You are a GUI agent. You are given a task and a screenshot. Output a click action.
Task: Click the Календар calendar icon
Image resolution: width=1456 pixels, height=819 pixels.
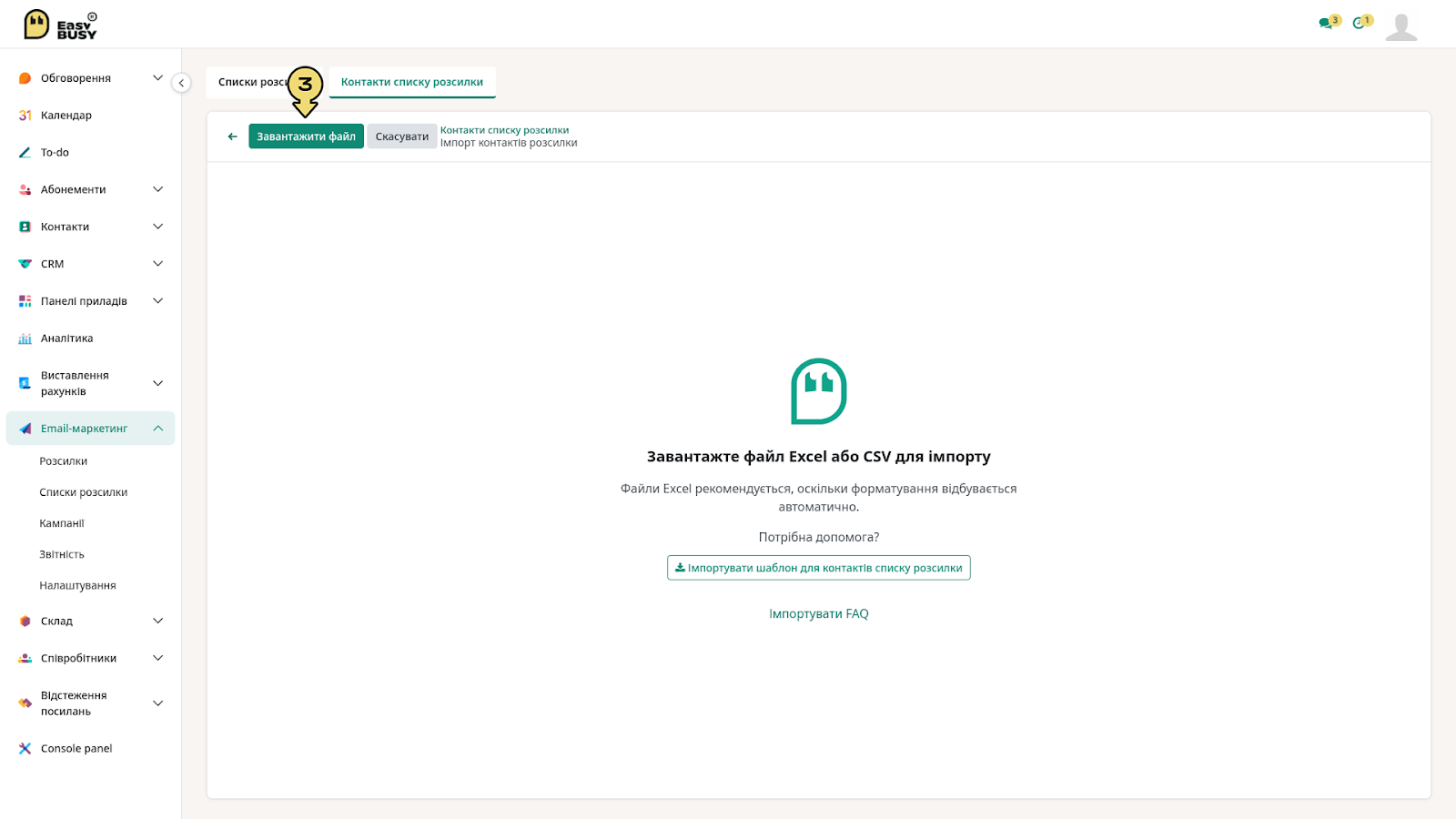tap(25, 116)
